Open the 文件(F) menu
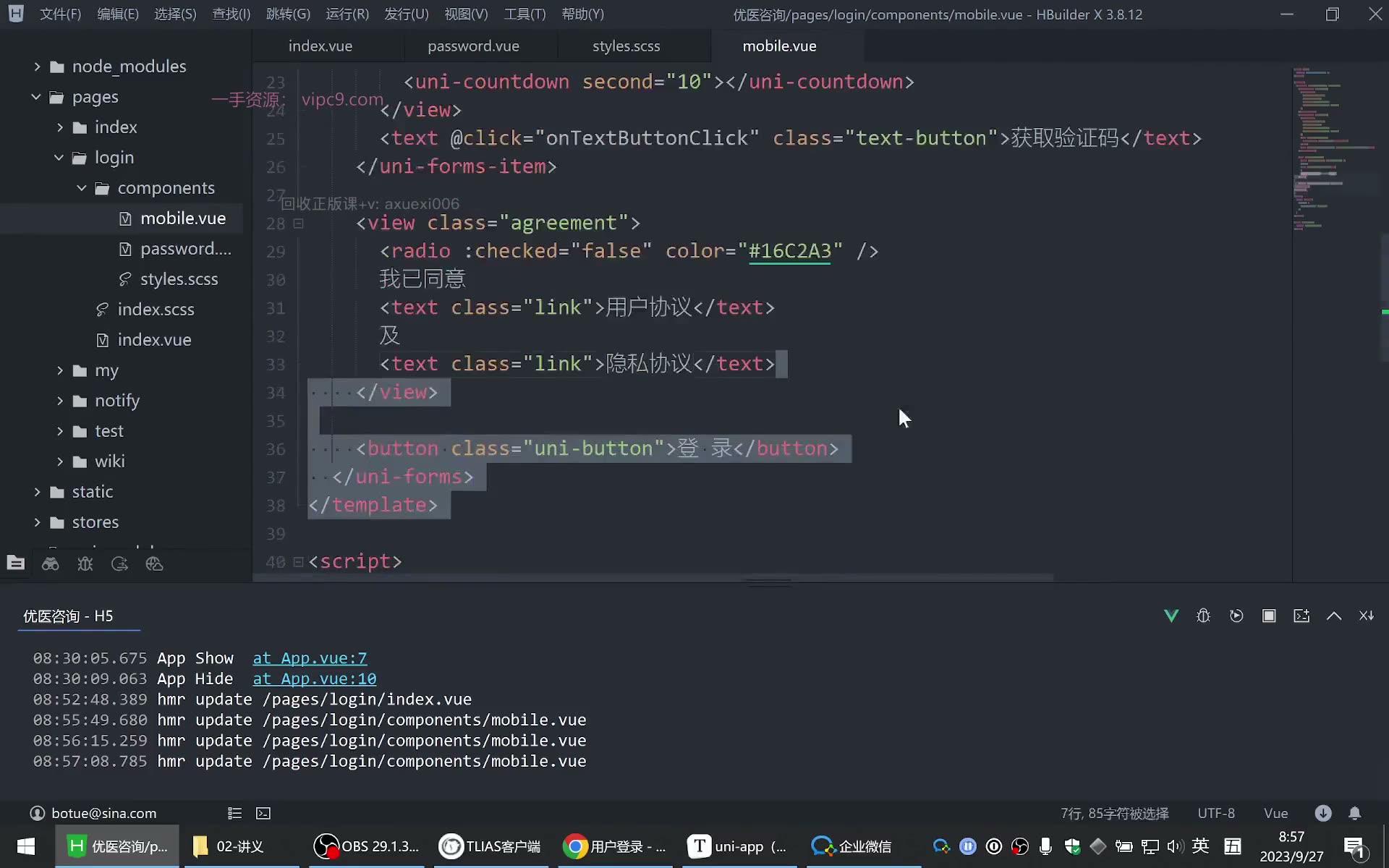Image resolution: width=1389 pixels, height=868 pixels. tap(60, 14)
